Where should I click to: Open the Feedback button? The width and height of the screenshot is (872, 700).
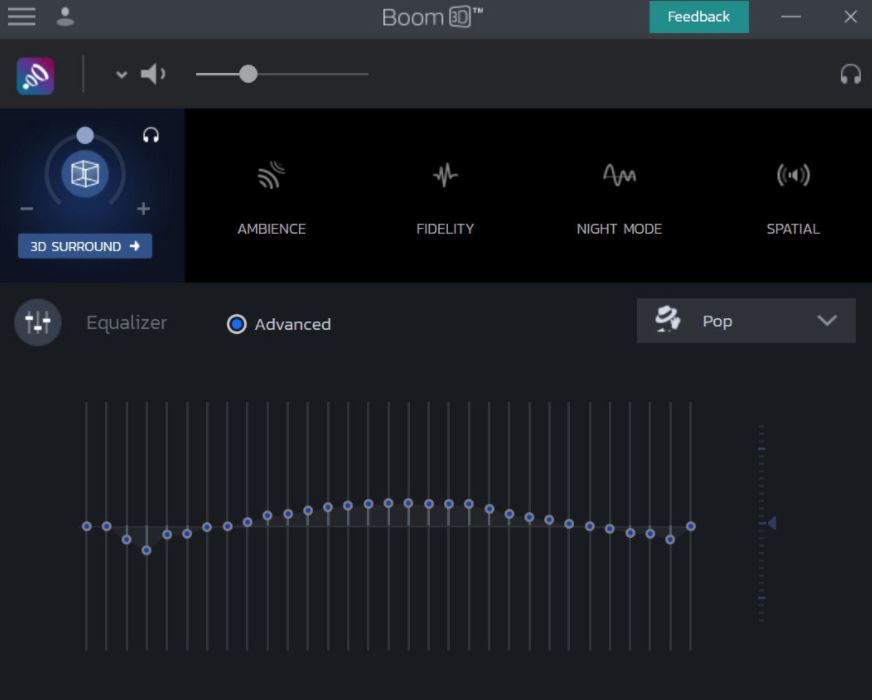(698, 17)
